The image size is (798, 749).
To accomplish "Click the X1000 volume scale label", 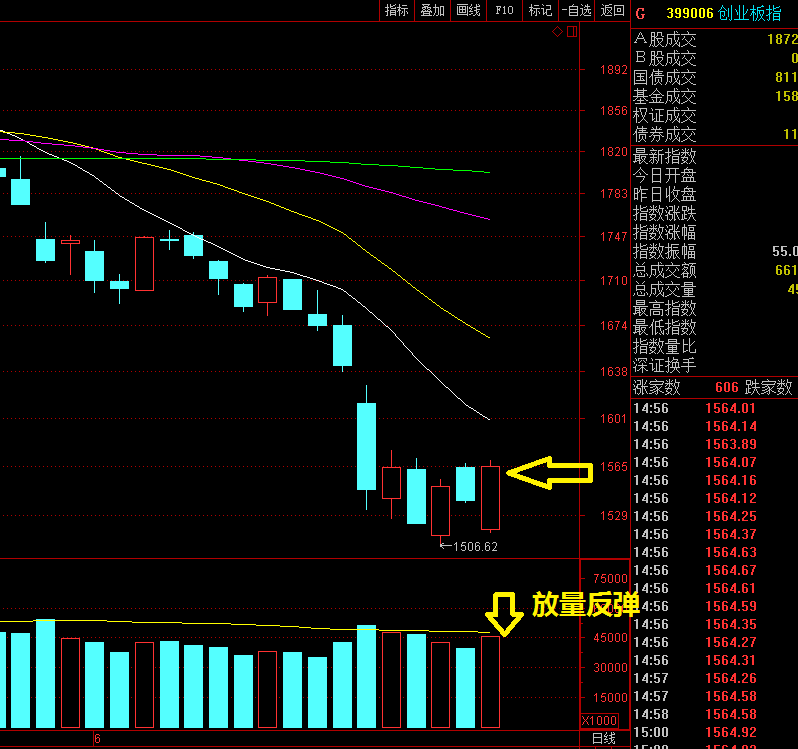I will [599, 721].
